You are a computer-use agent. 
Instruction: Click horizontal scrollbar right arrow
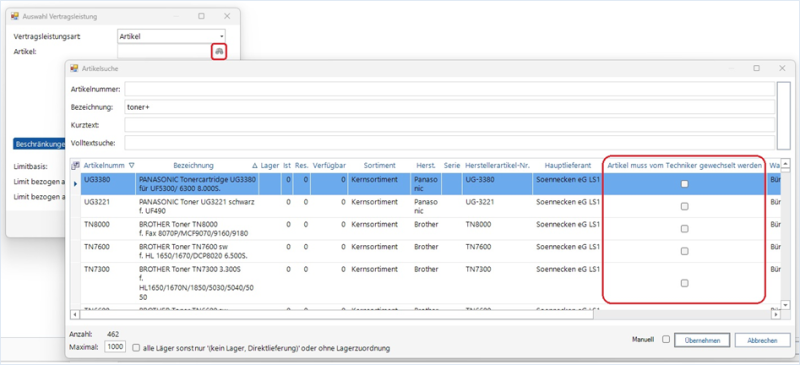pyautogui.click(x=776, y=315)
